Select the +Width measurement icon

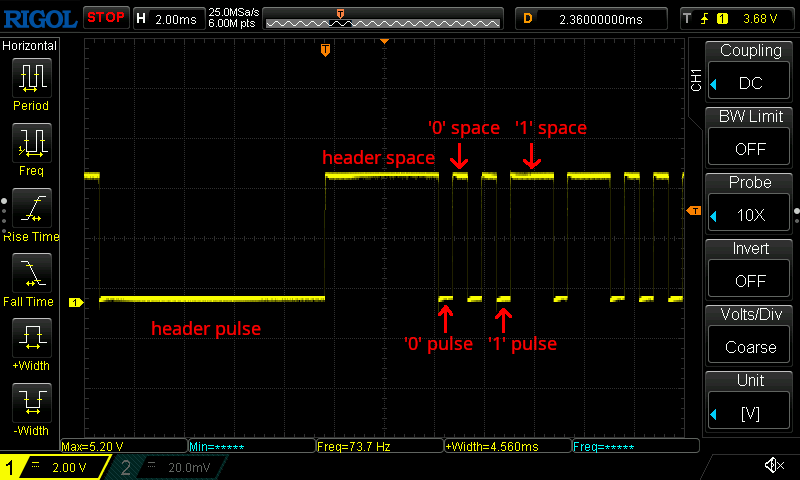[x=32, y=338]
